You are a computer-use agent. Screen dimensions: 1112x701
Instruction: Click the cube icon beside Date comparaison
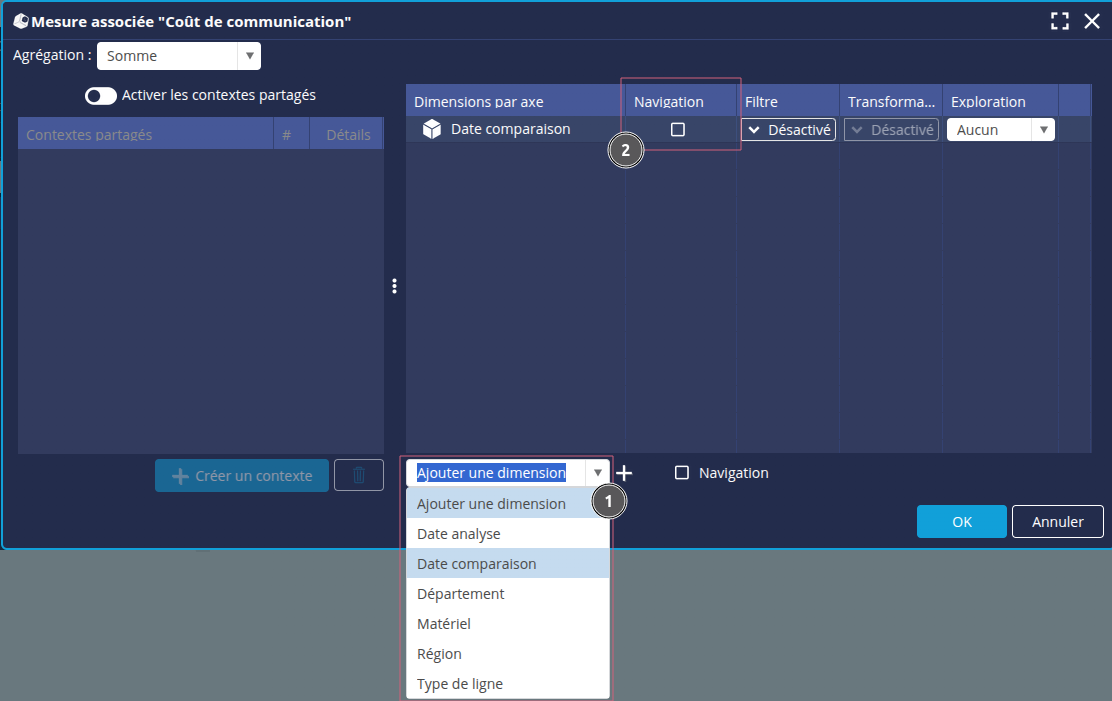(432, 129)
